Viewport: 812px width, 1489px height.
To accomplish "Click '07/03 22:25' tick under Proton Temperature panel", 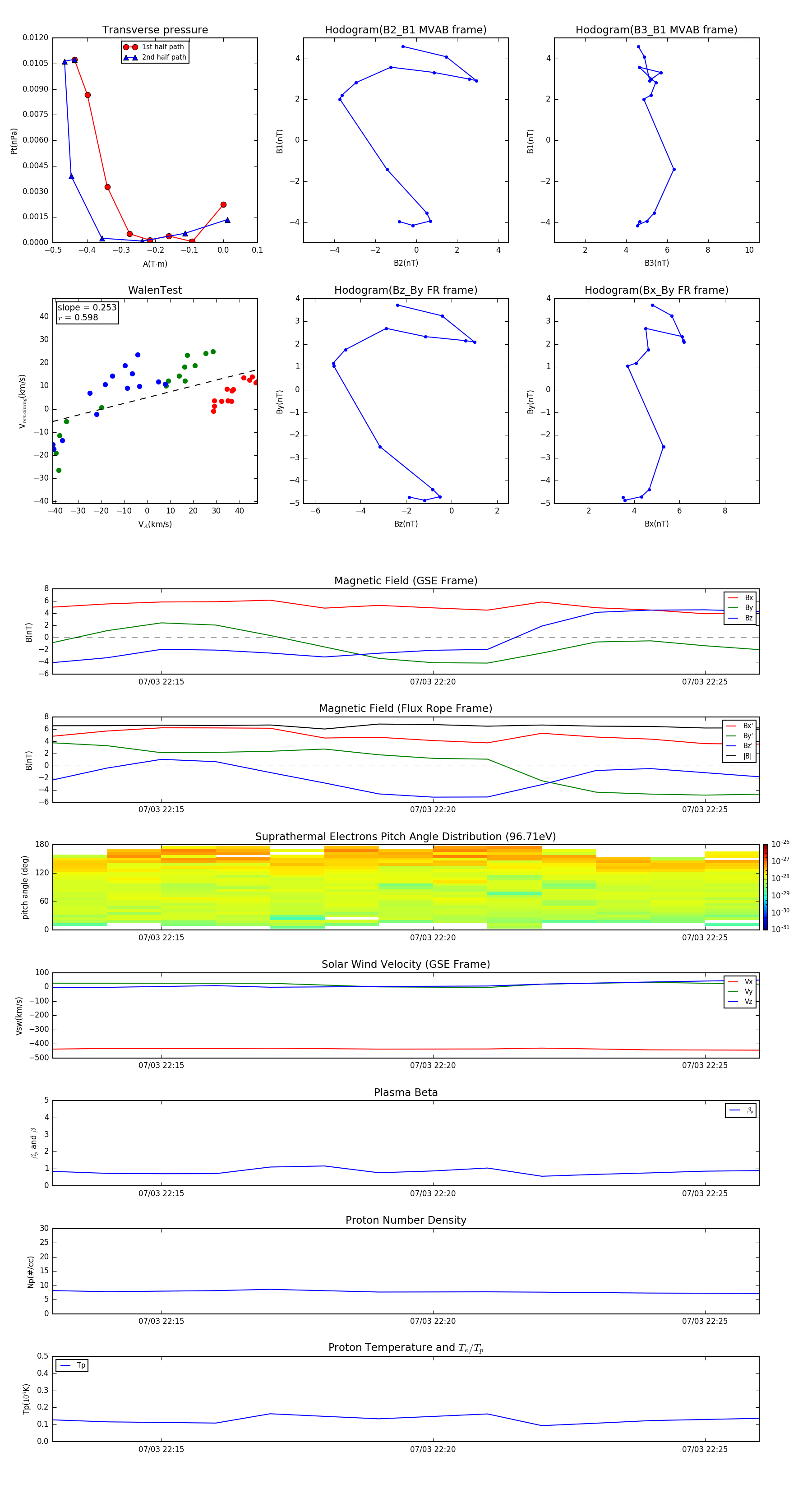I will [x=705, y=1449].
